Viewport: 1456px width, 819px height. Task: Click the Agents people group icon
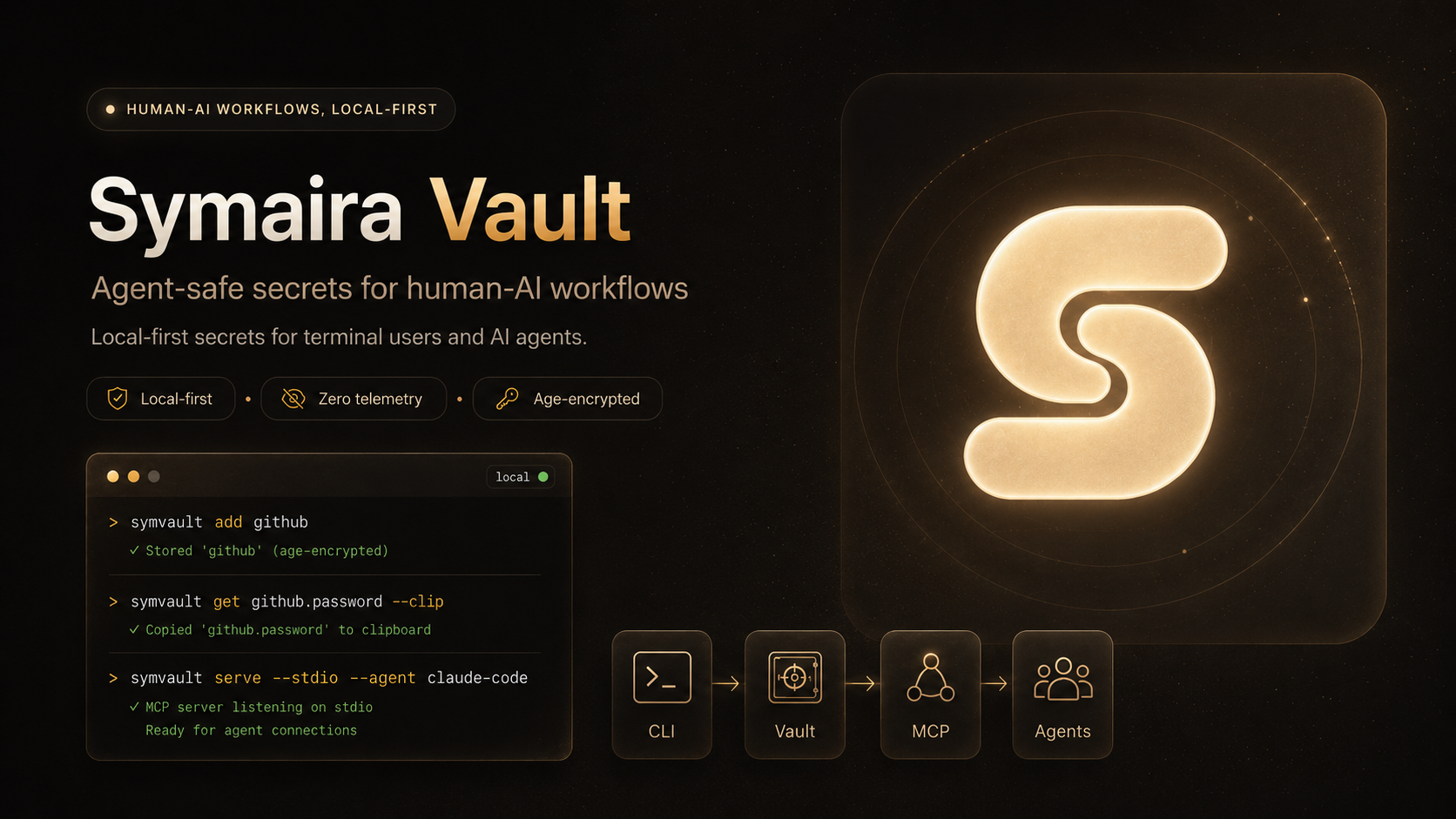(1062, 679)
